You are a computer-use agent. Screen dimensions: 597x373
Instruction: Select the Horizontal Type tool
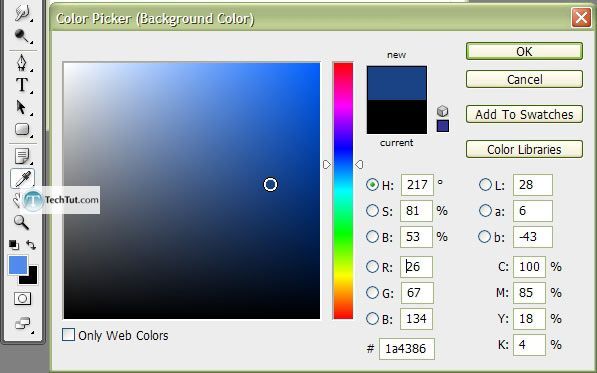[x=22, y=85]
